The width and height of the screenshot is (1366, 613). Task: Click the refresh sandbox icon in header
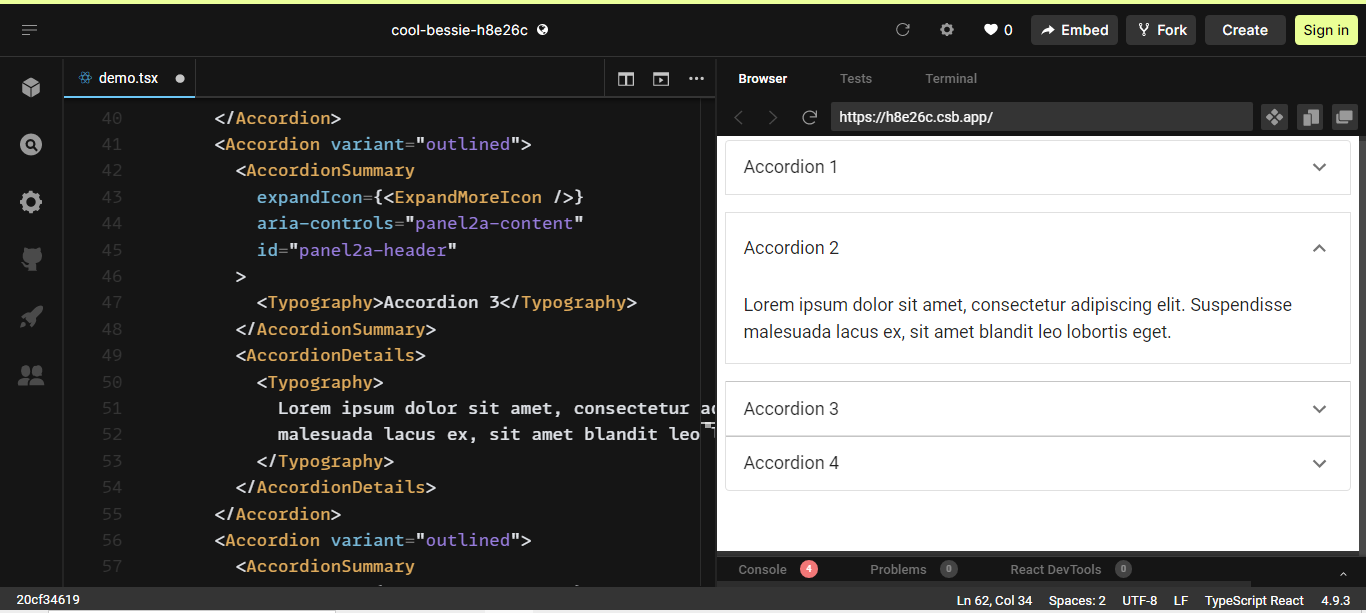tap(903, 30)
